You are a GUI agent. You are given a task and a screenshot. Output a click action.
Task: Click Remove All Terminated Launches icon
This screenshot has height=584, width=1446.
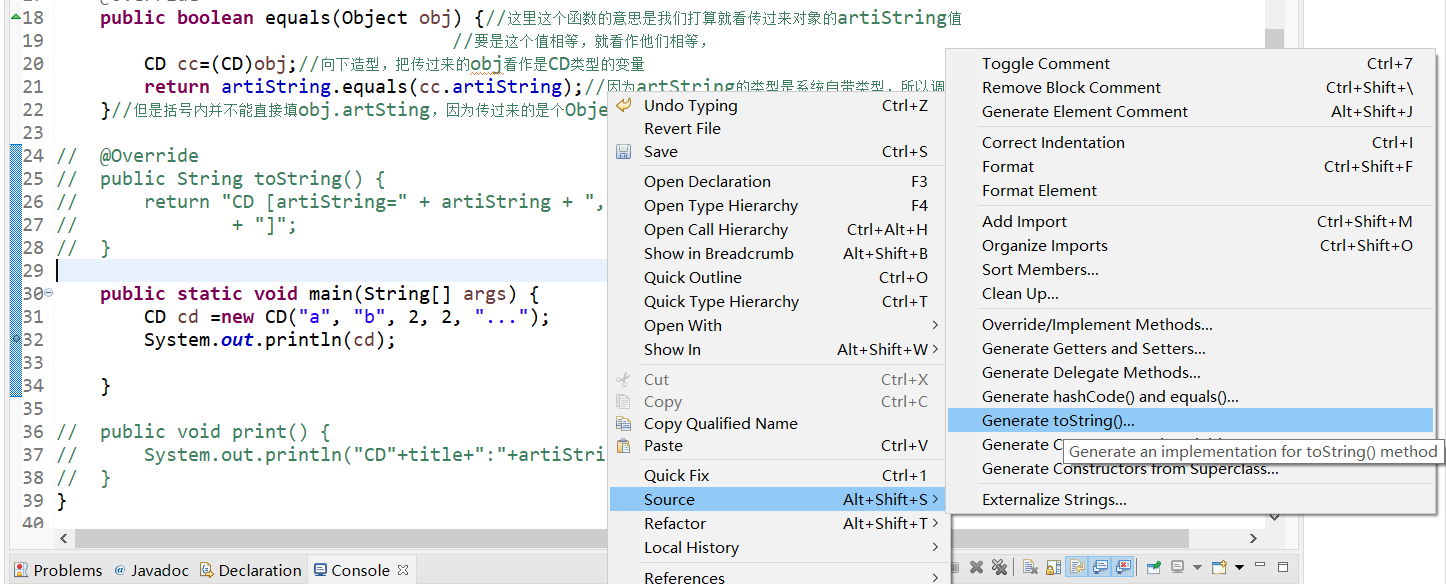[999, 568]
